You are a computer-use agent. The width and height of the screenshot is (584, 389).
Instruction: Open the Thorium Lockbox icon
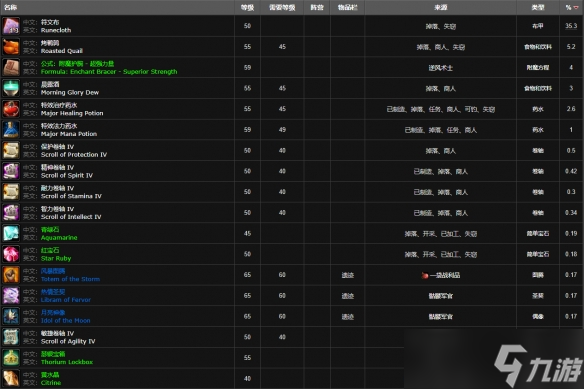11,358
